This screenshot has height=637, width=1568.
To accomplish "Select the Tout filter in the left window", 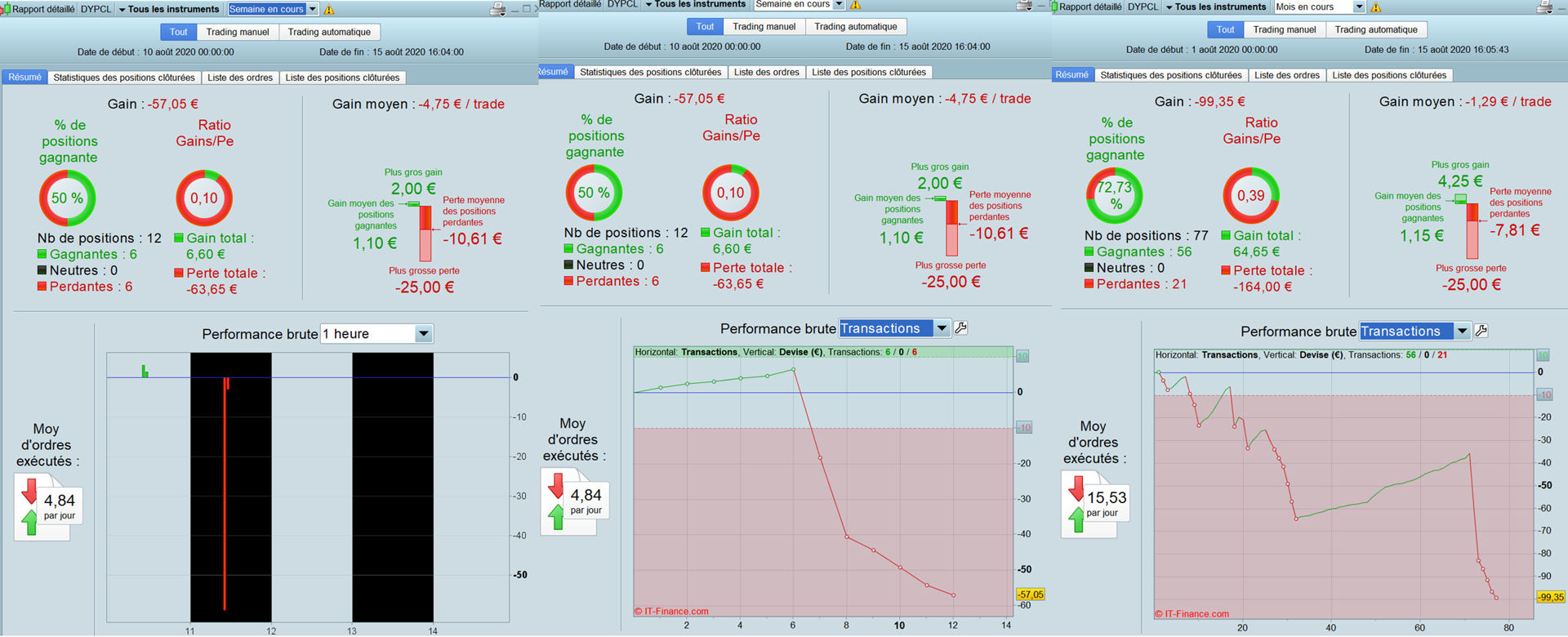I will pyautogui.click(x=179, y=32).
